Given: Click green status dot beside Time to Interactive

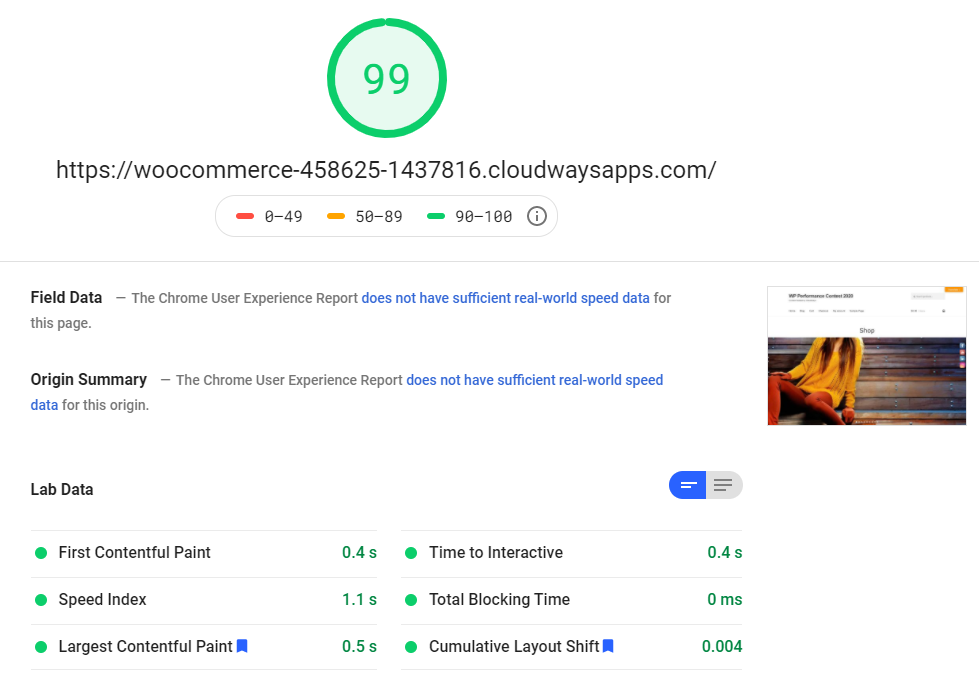Looking at the screenshot, I should 411,553.
